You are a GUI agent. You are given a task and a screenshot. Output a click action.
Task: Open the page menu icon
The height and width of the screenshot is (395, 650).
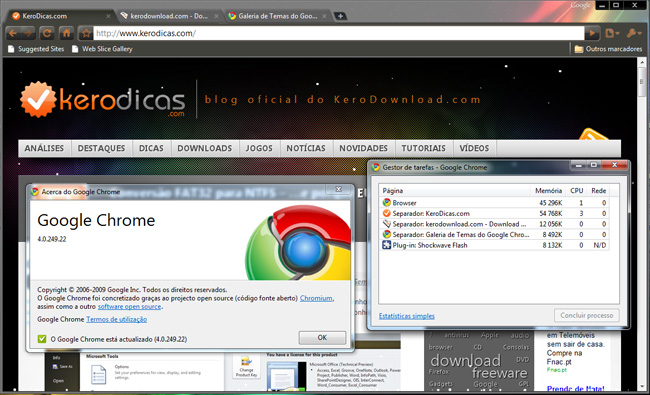coord(612,33)
